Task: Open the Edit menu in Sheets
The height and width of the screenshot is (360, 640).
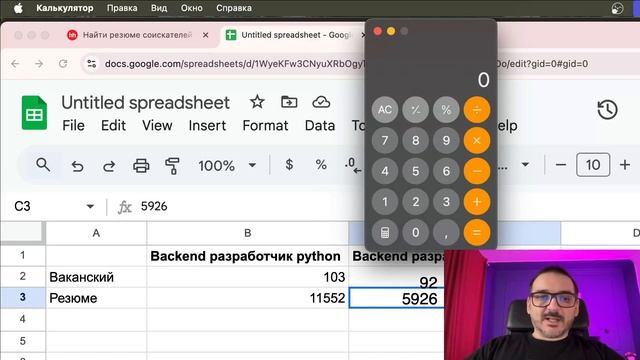Action: tap(113, 125)
